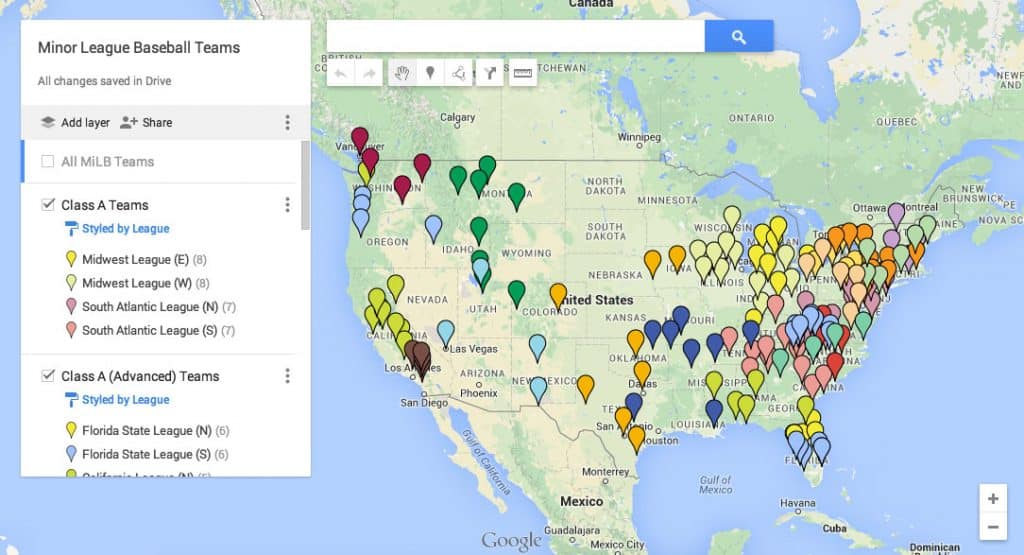Select the add marker tool

coord(430,73)
